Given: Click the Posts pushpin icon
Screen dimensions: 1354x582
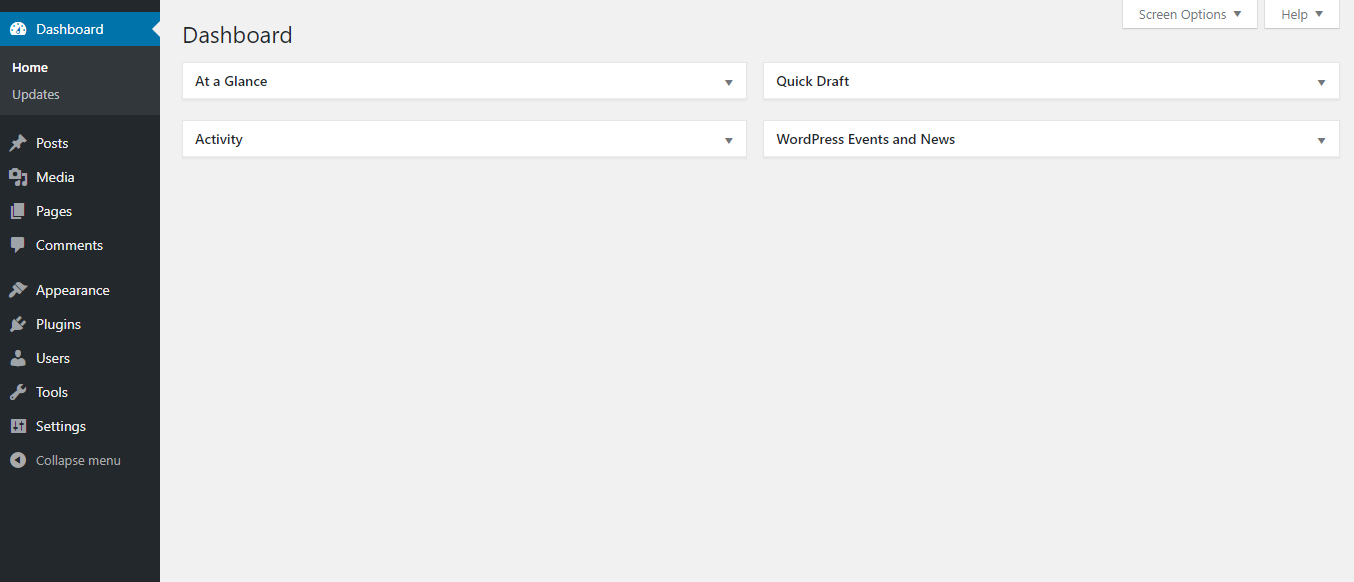Looking at the screenshot, I should coord(18,143).
